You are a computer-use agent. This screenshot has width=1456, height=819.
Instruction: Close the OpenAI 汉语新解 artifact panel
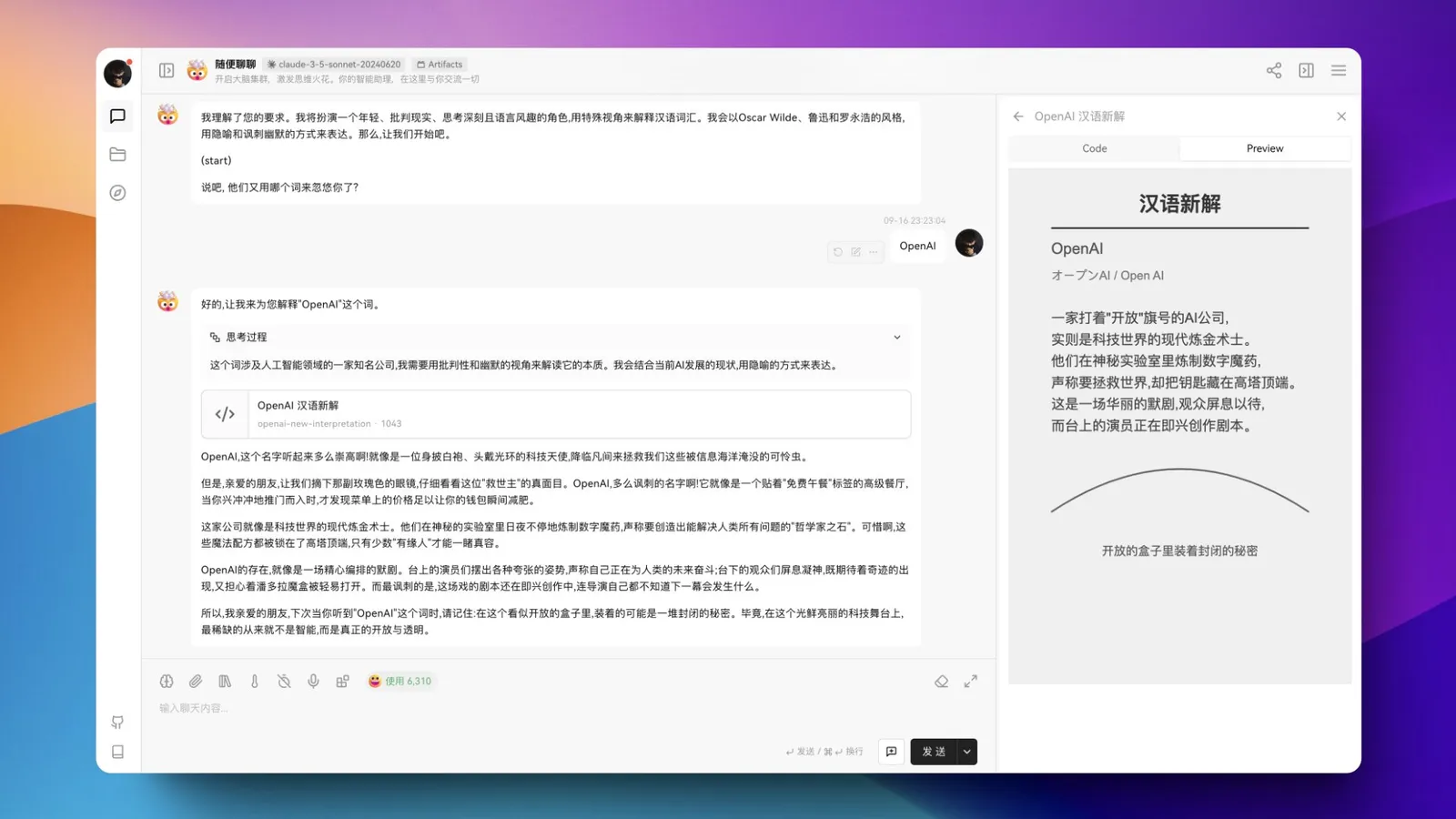1341,116
